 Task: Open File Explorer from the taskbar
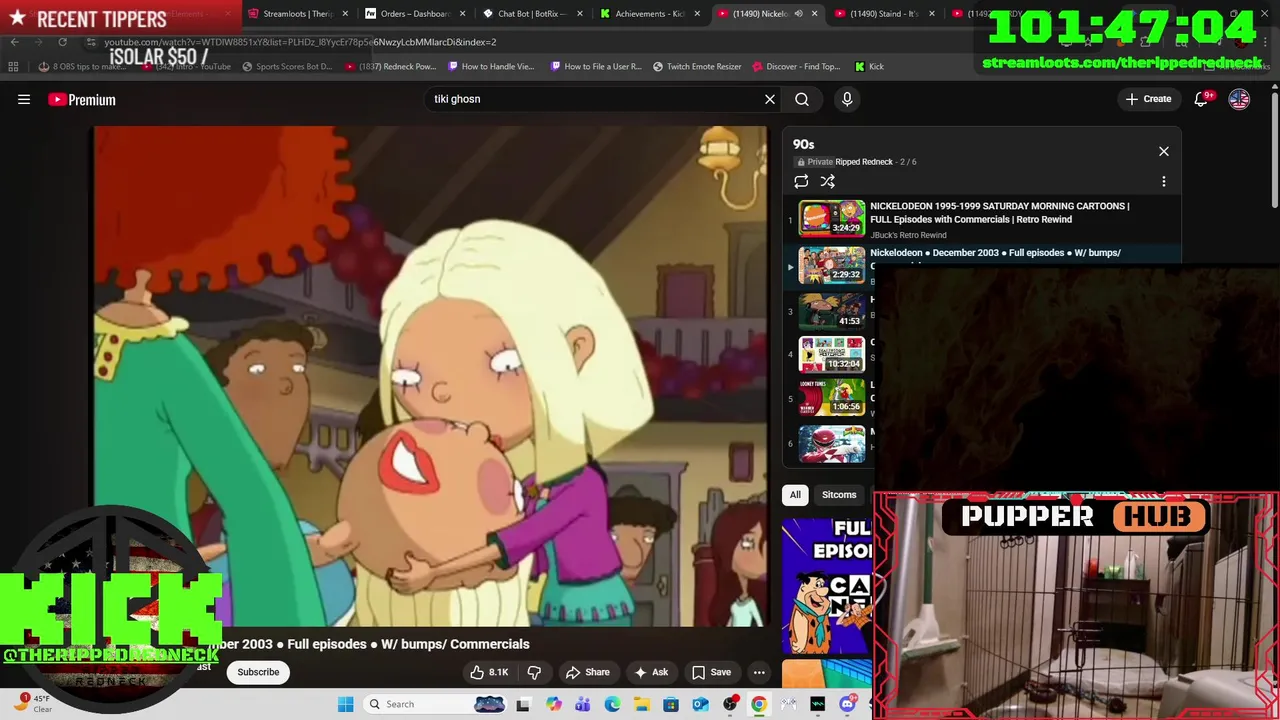(x=641, y=704)
